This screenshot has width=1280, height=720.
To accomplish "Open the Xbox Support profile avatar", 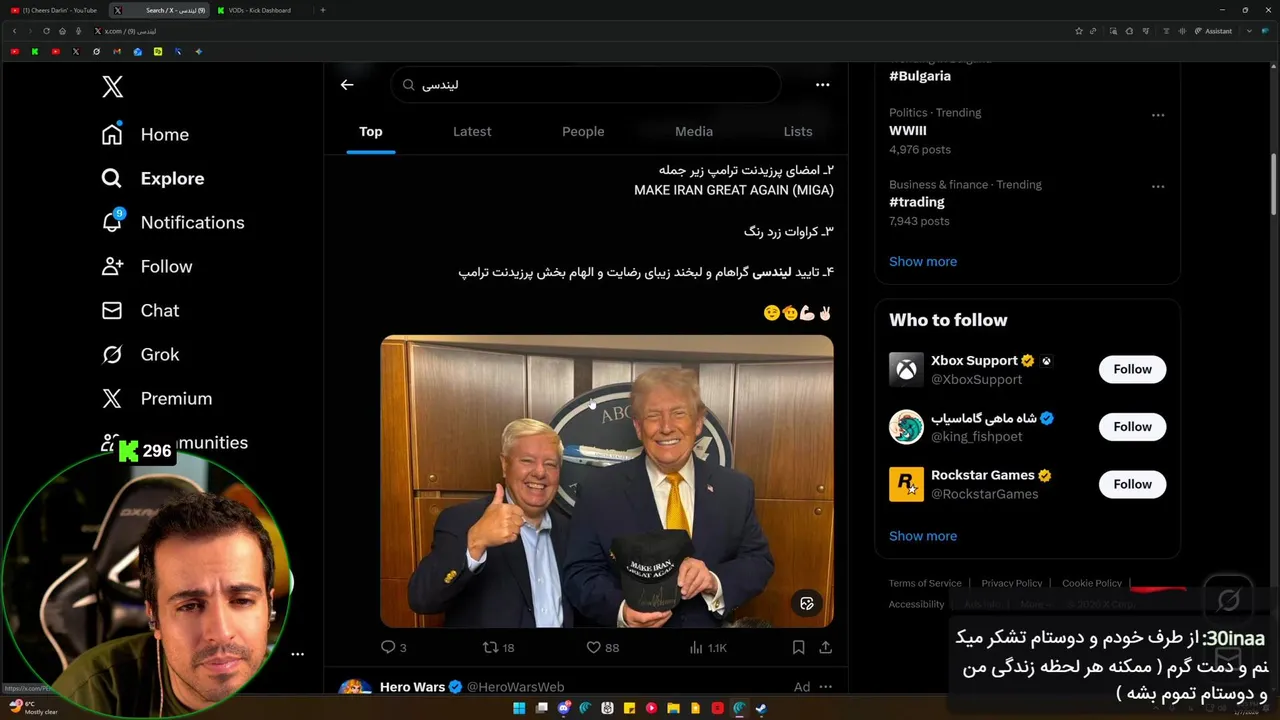I will tap(906, 369).
